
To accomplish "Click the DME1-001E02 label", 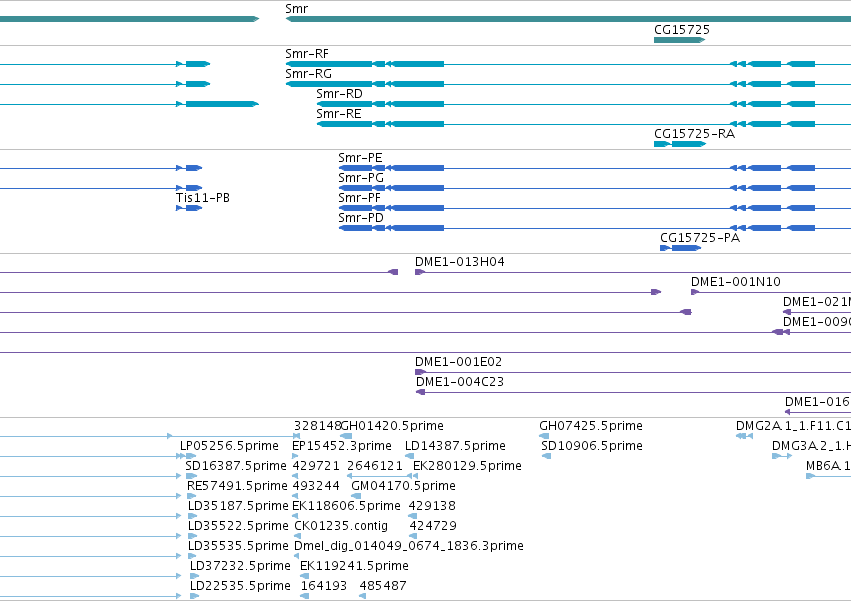I will tap(459, 362).
